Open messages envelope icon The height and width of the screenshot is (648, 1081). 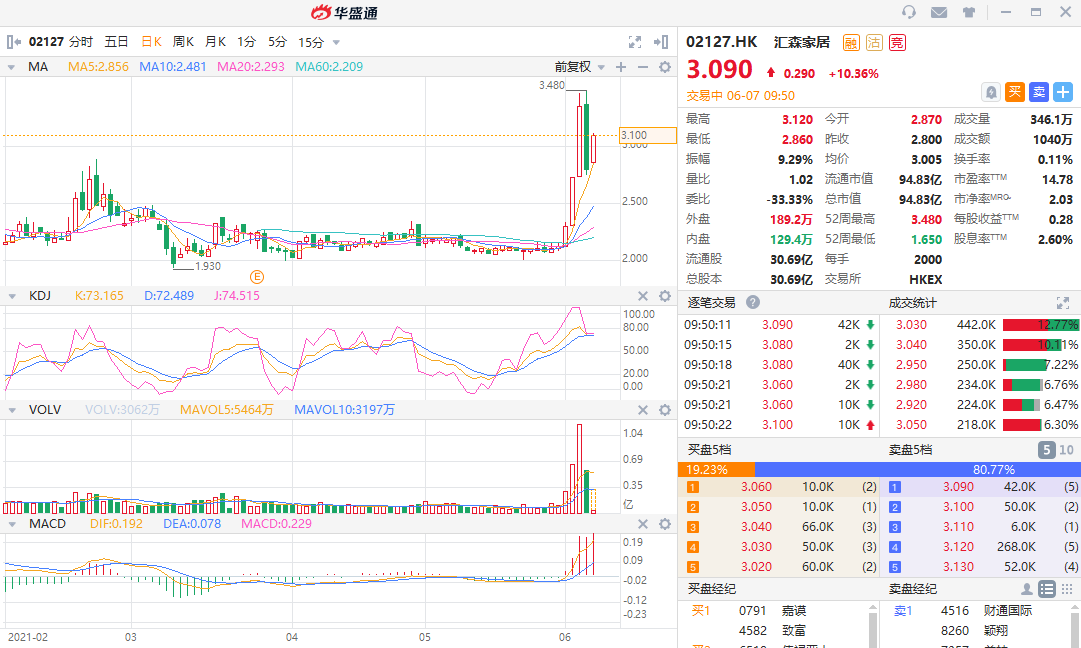(938, 12)
